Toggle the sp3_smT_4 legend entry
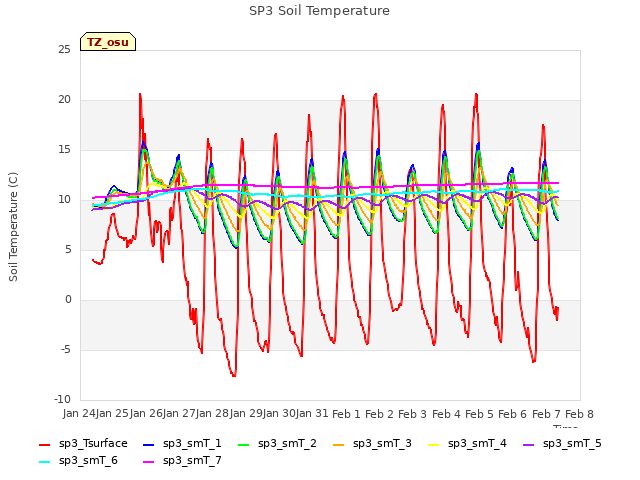The width and height of the screenshot is (640, 480). pos(467,444)
